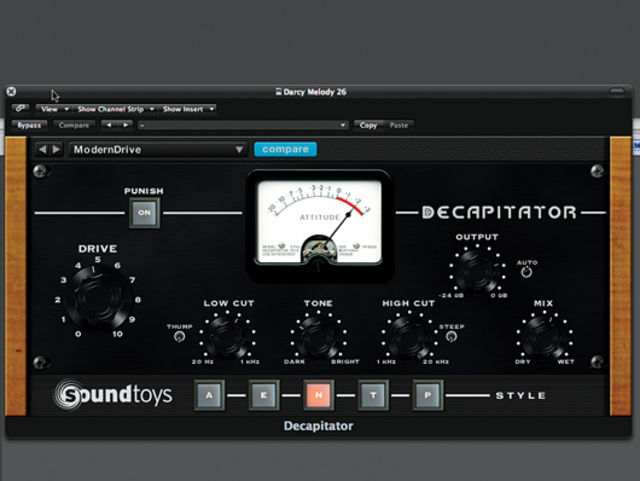Screen dimensions: 640x481
Task: Click the DECAPITATOR logo text
Action: [499, 212]
